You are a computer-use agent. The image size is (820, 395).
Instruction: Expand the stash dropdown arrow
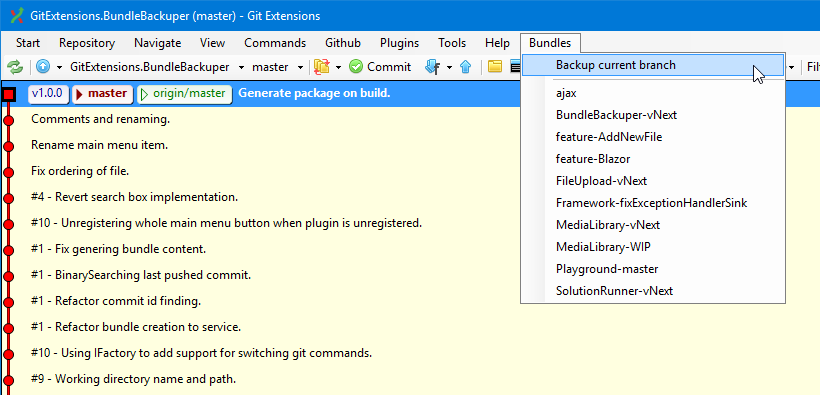(x=338, y=67)
